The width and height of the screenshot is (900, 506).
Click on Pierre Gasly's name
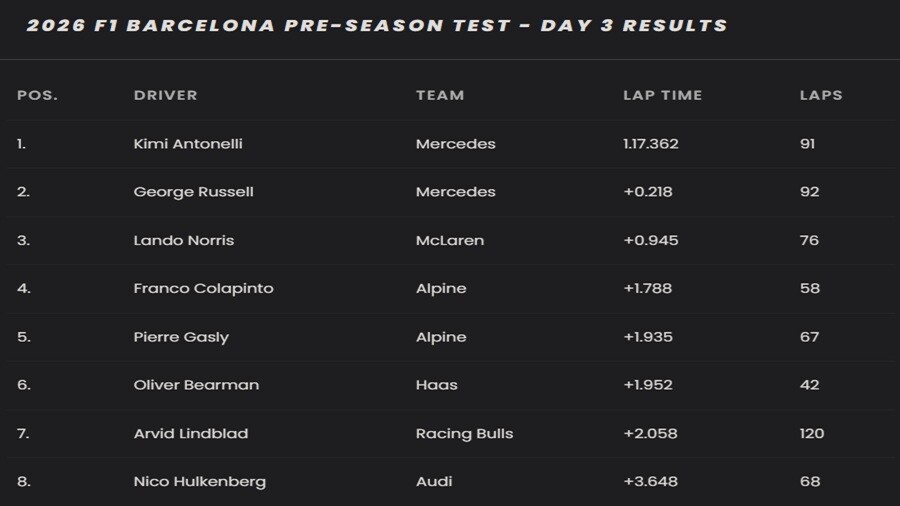181,337
